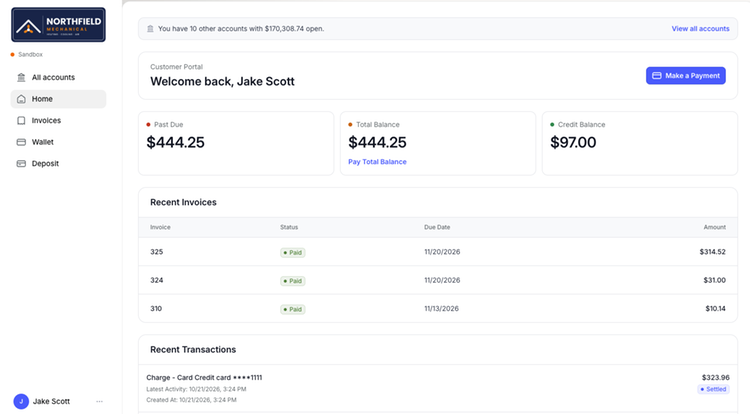Click the View all accounts link
This screenshot has height=414, width=750.
coord(700,29)
